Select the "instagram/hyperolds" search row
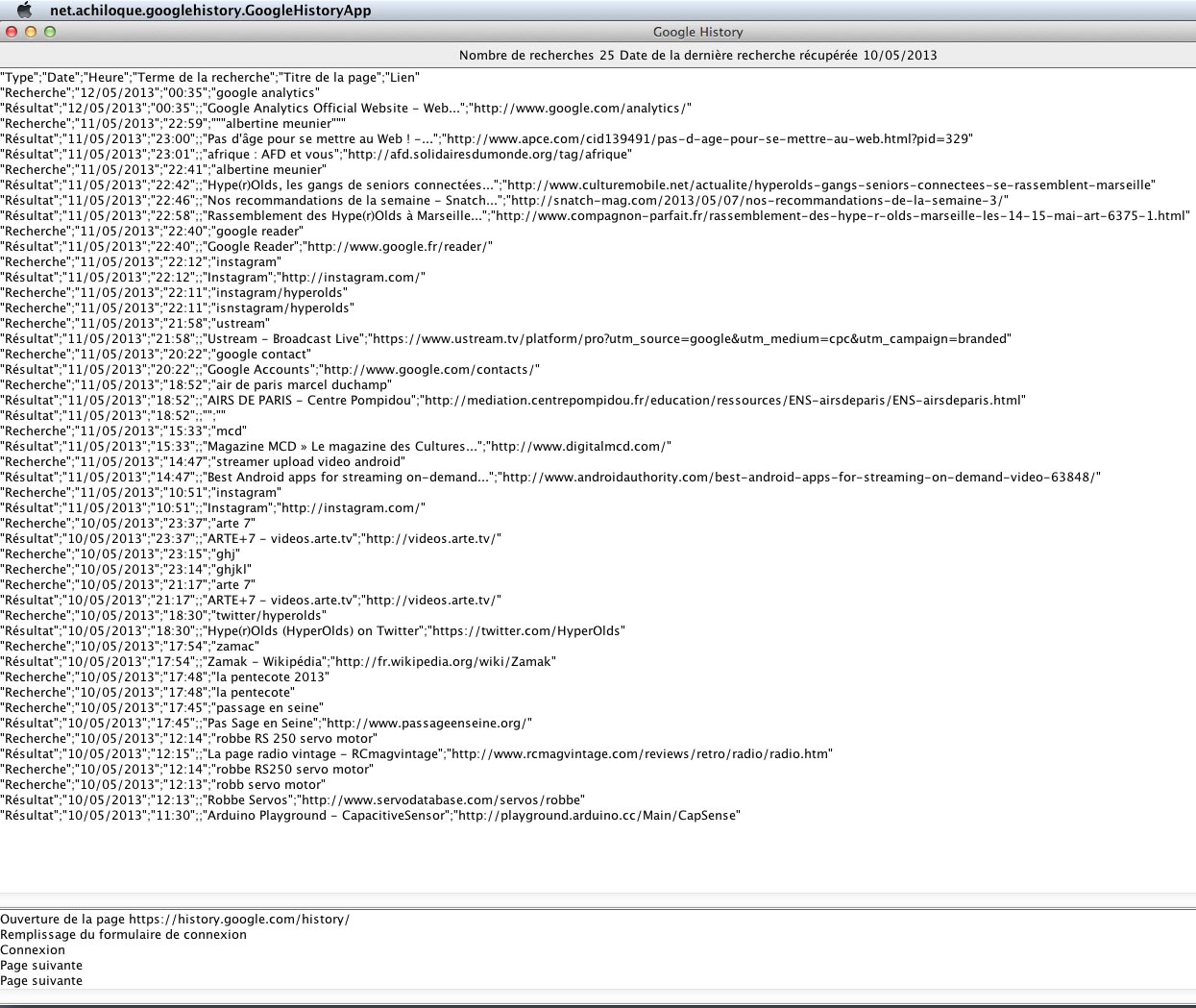Screen dimensions: 1196x1008 pyautogui.click(x=174, y=293)
